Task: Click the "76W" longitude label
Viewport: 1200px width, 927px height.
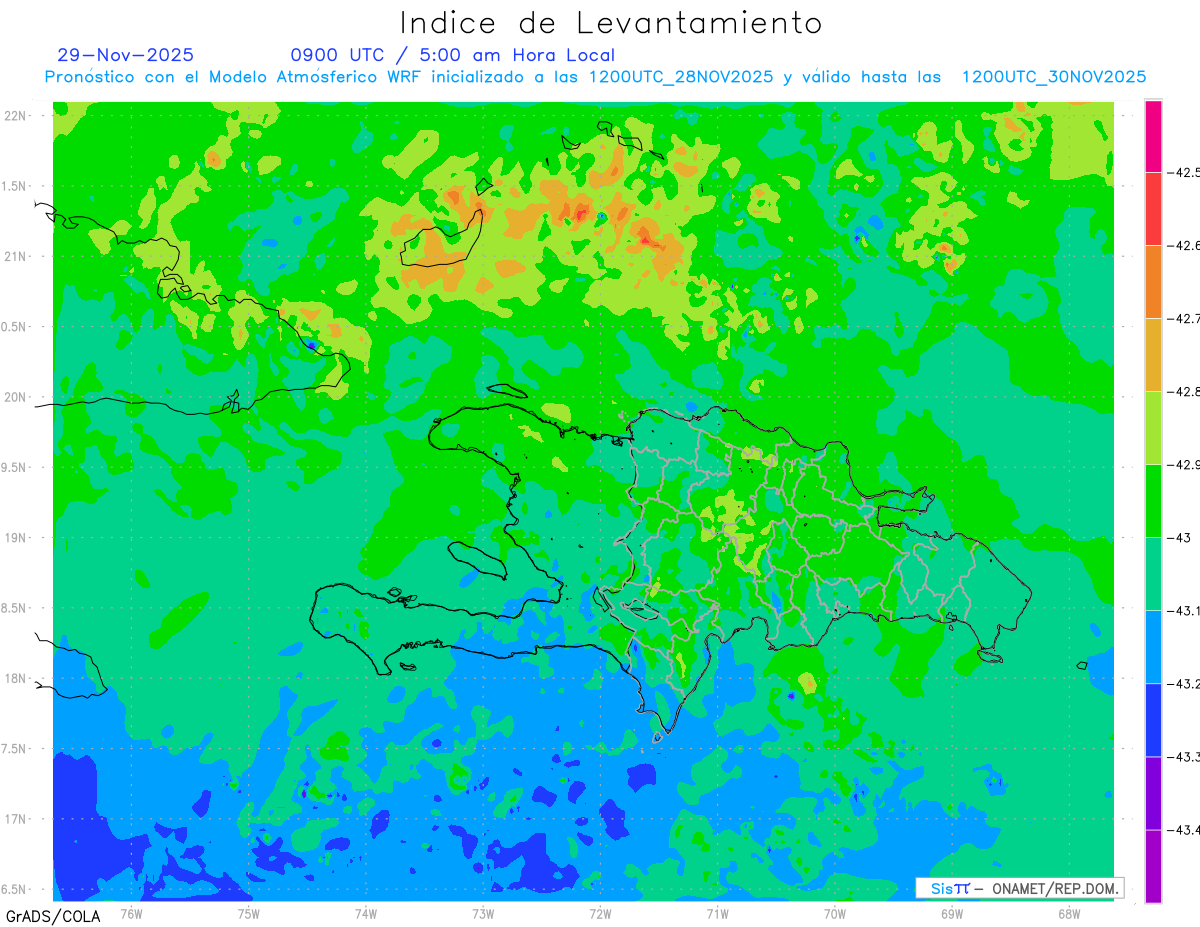Action: (x=131, y=913)
